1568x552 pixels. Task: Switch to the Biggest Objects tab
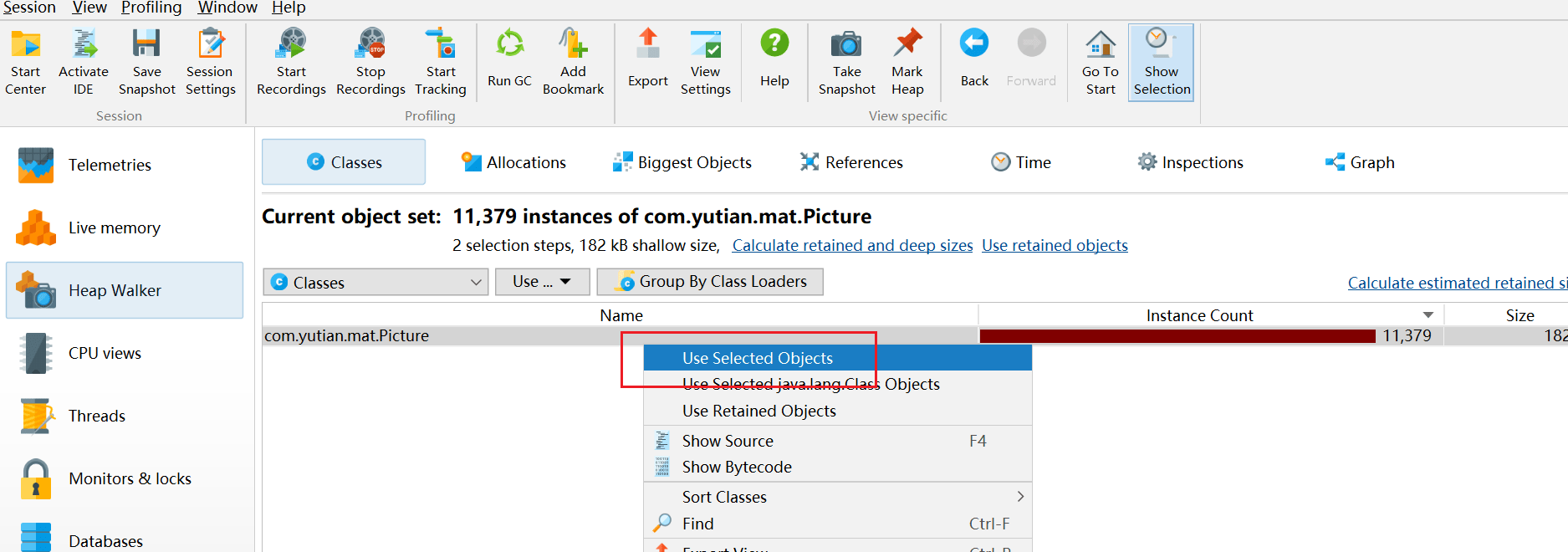pyautogui.click(x=682, y=162)
